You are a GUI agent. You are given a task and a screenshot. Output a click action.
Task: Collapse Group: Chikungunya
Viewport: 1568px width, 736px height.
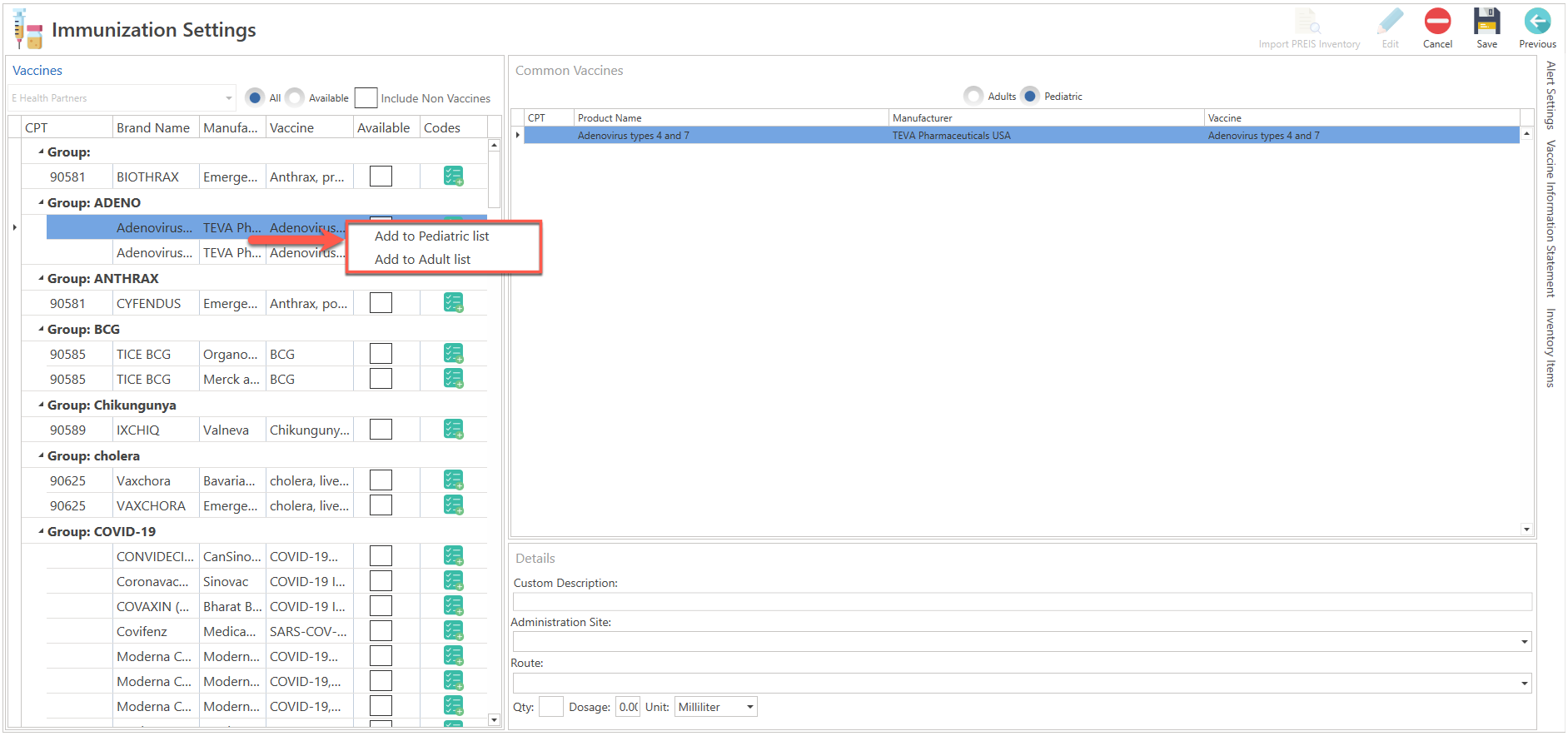42,405
